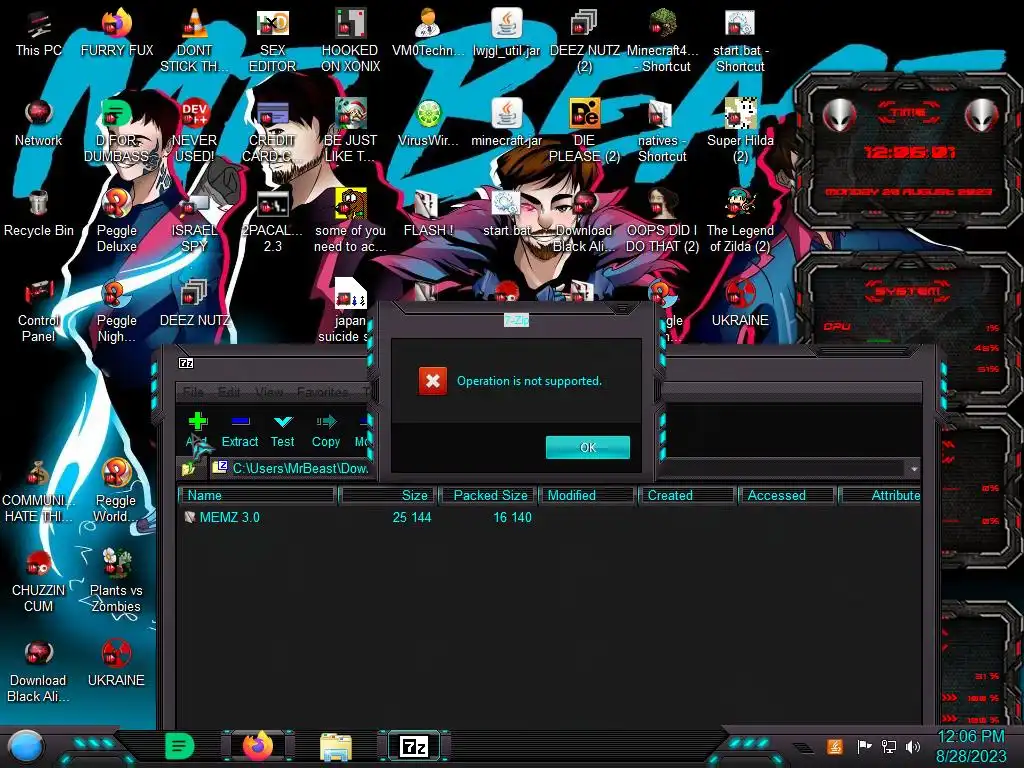Click the 16 140 packed size value
This screenshot has height=768, width=1024.
tap(512, 517)
